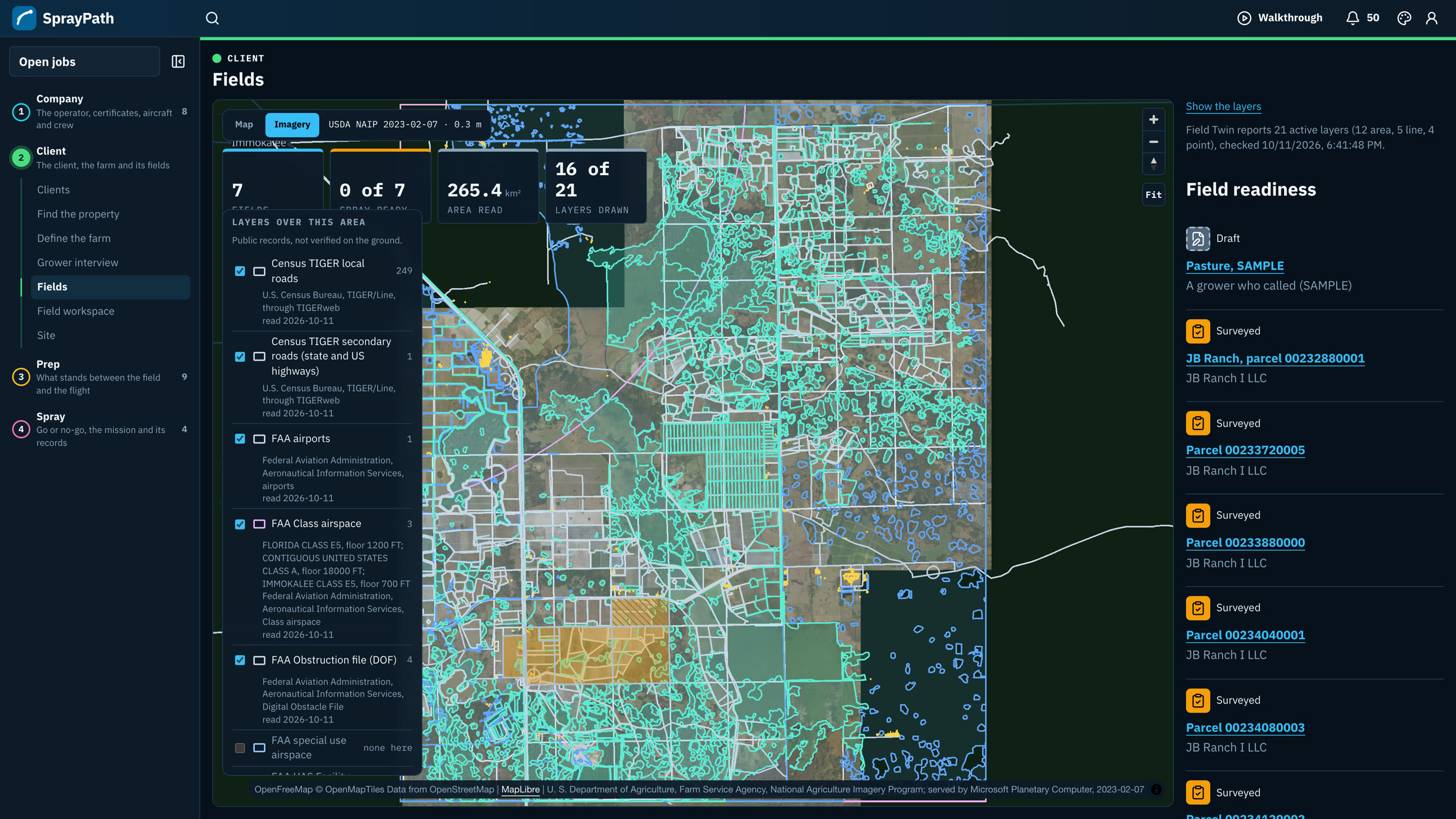The width and height of the screenshot is (1456, 819).
Task: Switch to the Map view tab
Action: (244, 125)
